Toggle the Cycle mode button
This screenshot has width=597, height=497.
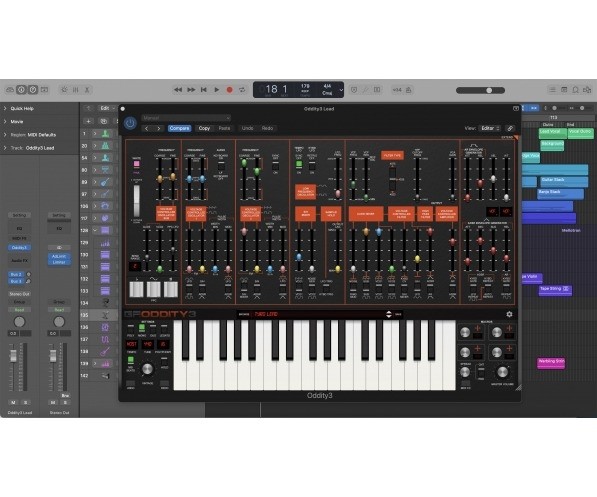point(242,90)
